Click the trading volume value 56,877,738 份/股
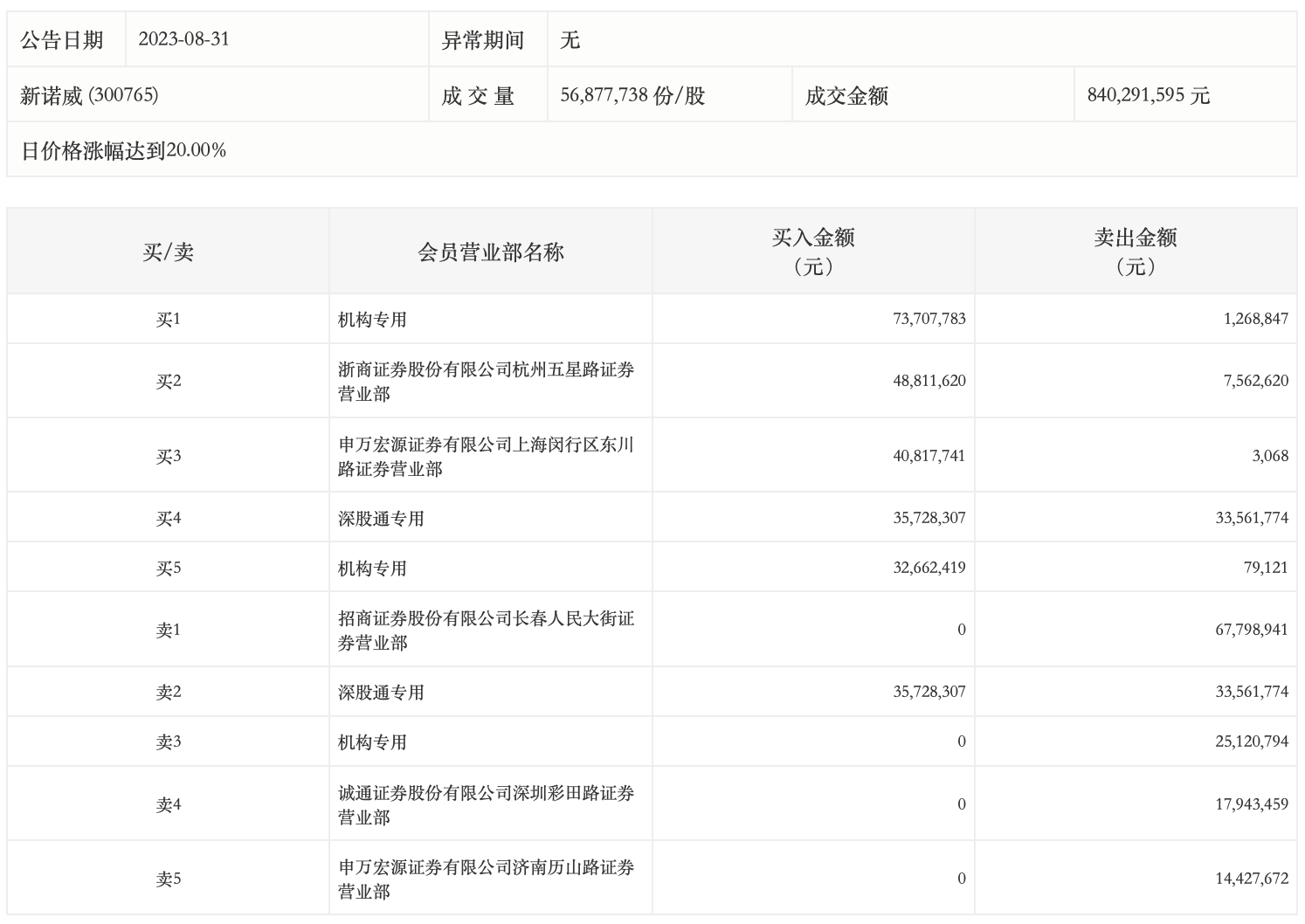The width and height of the screenshot is (1305, 924). [x=632, y=95]
